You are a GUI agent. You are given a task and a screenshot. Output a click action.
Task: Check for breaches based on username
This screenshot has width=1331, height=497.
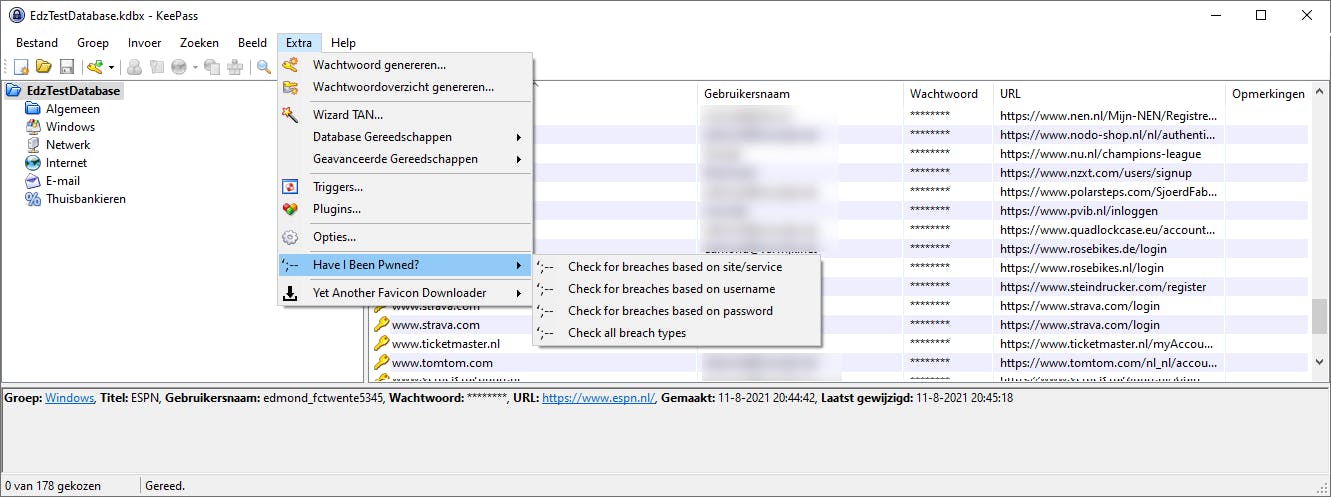pyautogui.click(x=677, y=289)
